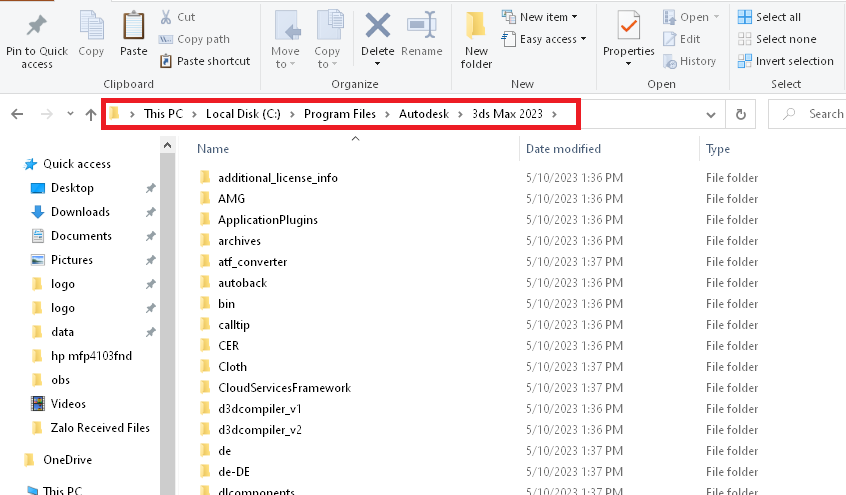This screenshot has width=846, height=495.
Task: Click navigation pane scroll up arrow
Action: (x=167, y=146)
